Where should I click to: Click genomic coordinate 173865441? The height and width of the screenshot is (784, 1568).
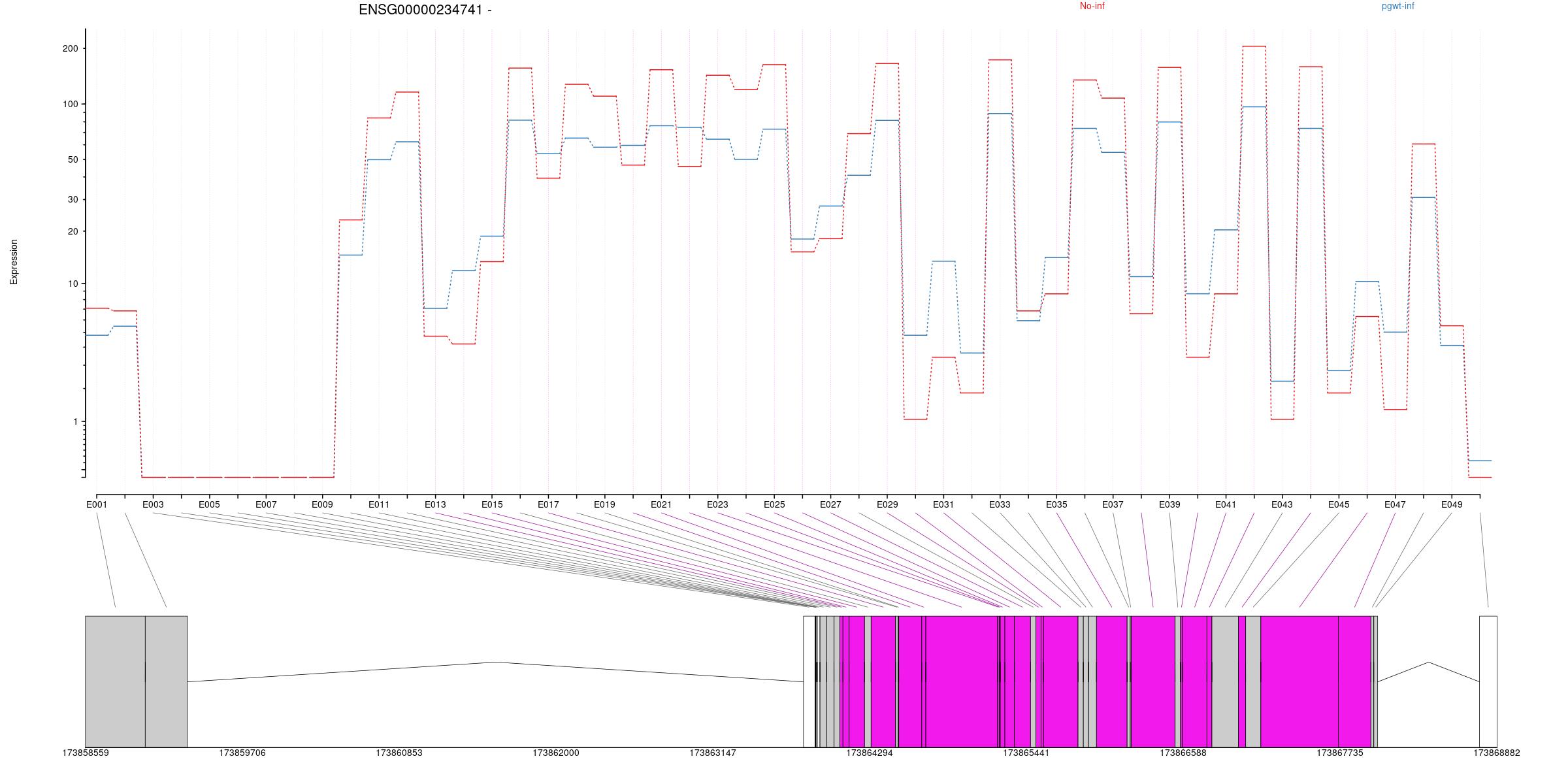(1026, 753)
